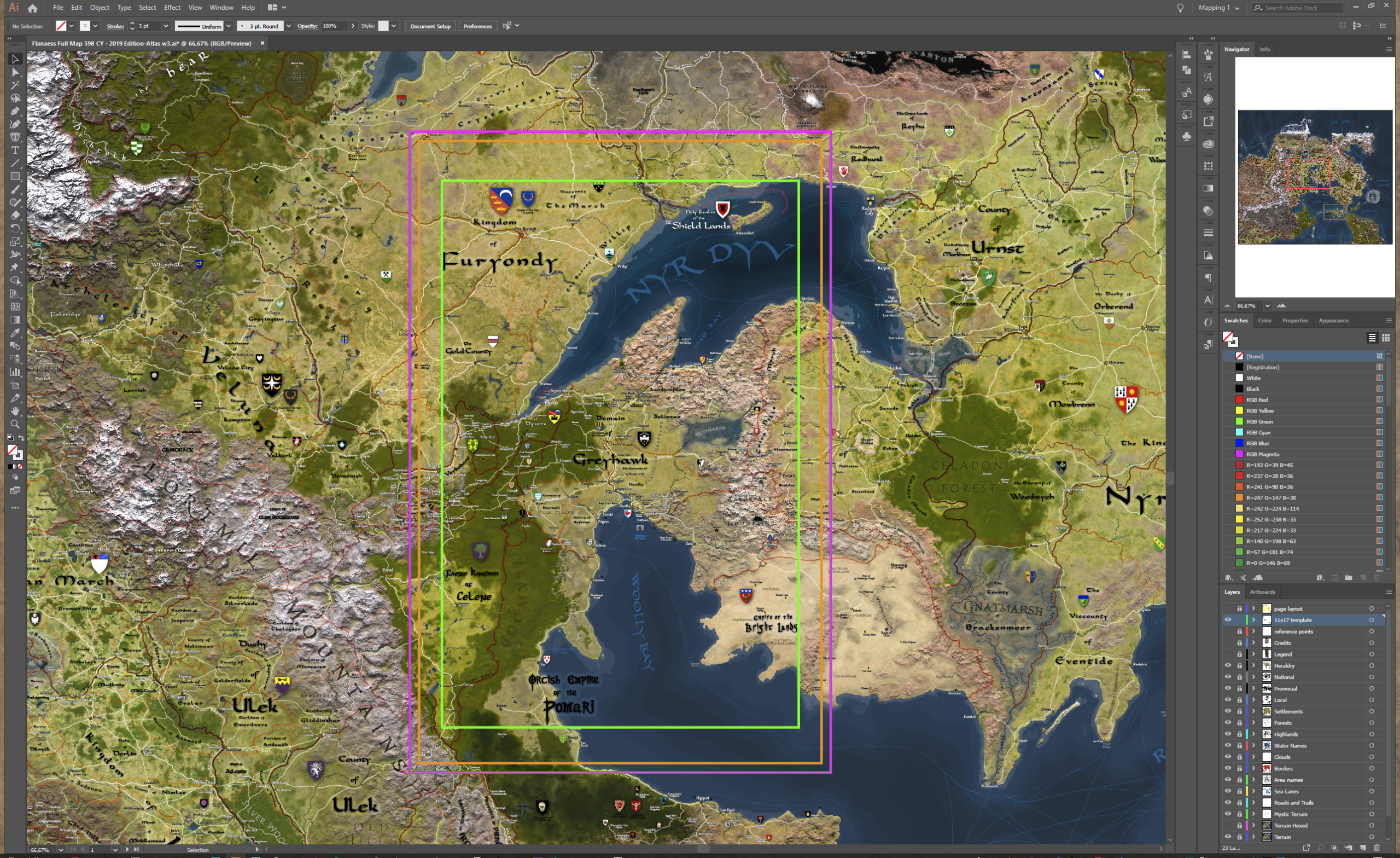Select the Zoom tool in the toolbar

15,424
